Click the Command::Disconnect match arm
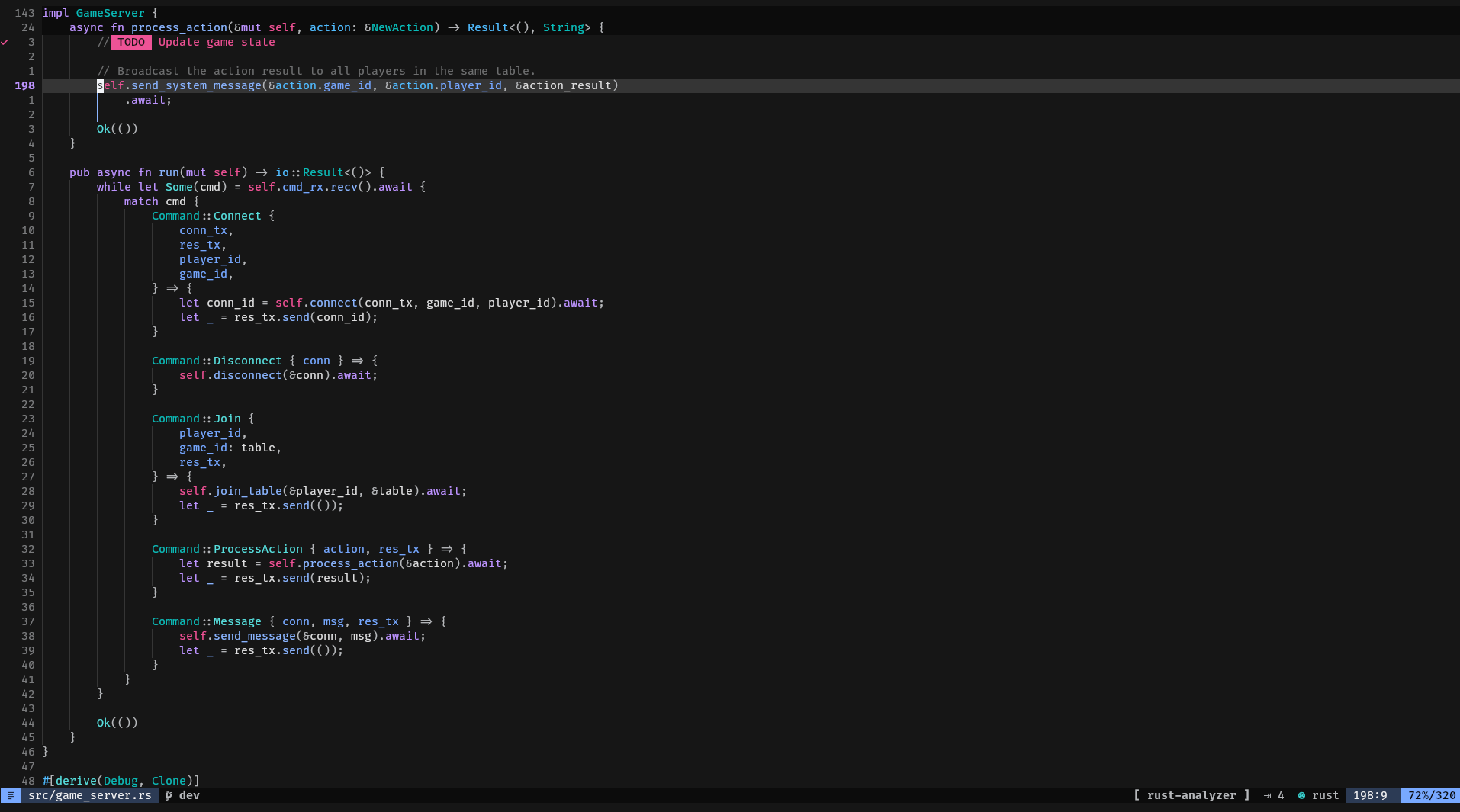 217,361
